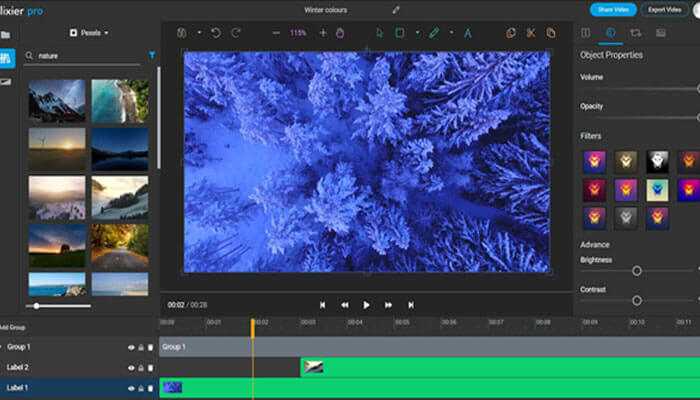Viewport: 700px width, 400px height.
Task: Hide the Label 2 track
Action: [131, 368]
